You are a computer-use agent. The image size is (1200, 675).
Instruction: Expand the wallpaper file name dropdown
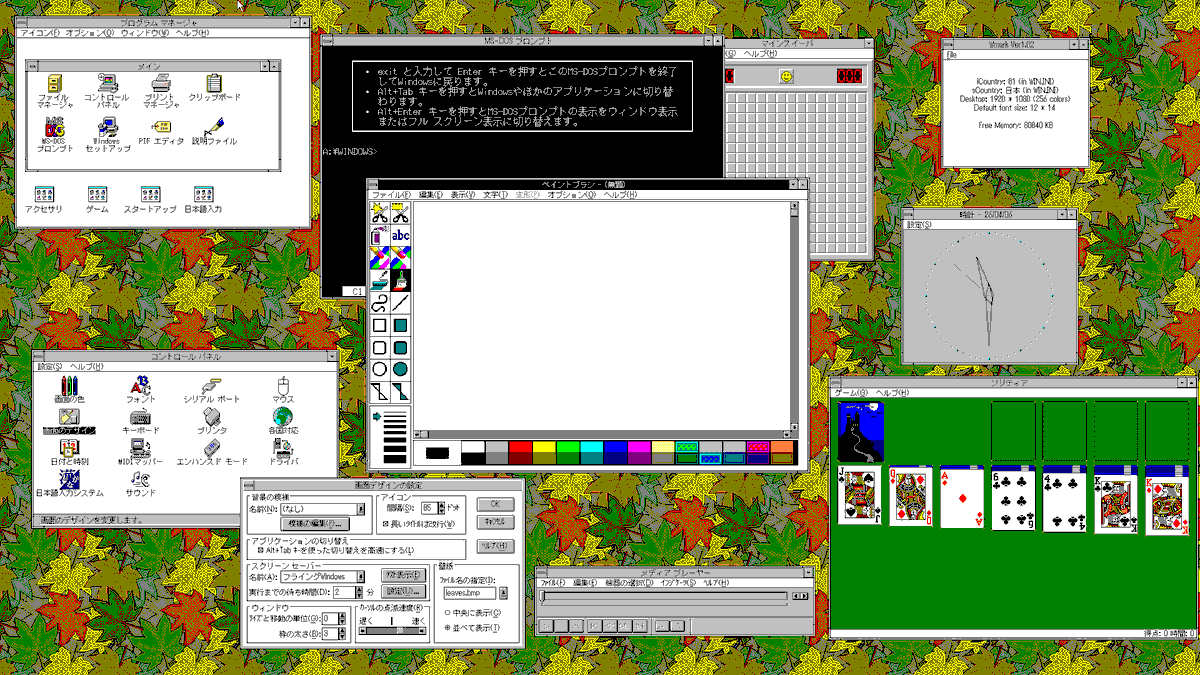[x=503, y=593]
